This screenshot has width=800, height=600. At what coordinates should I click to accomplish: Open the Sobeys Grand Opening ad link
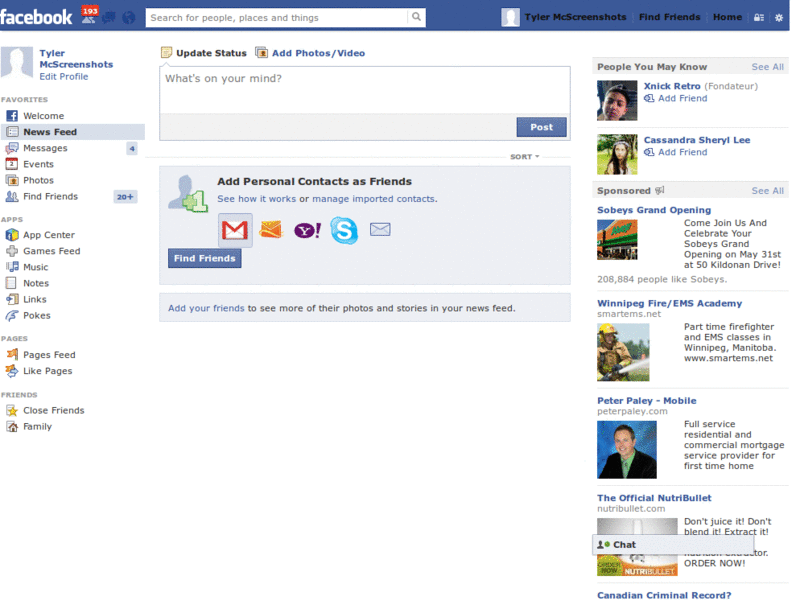pos(654,210)
